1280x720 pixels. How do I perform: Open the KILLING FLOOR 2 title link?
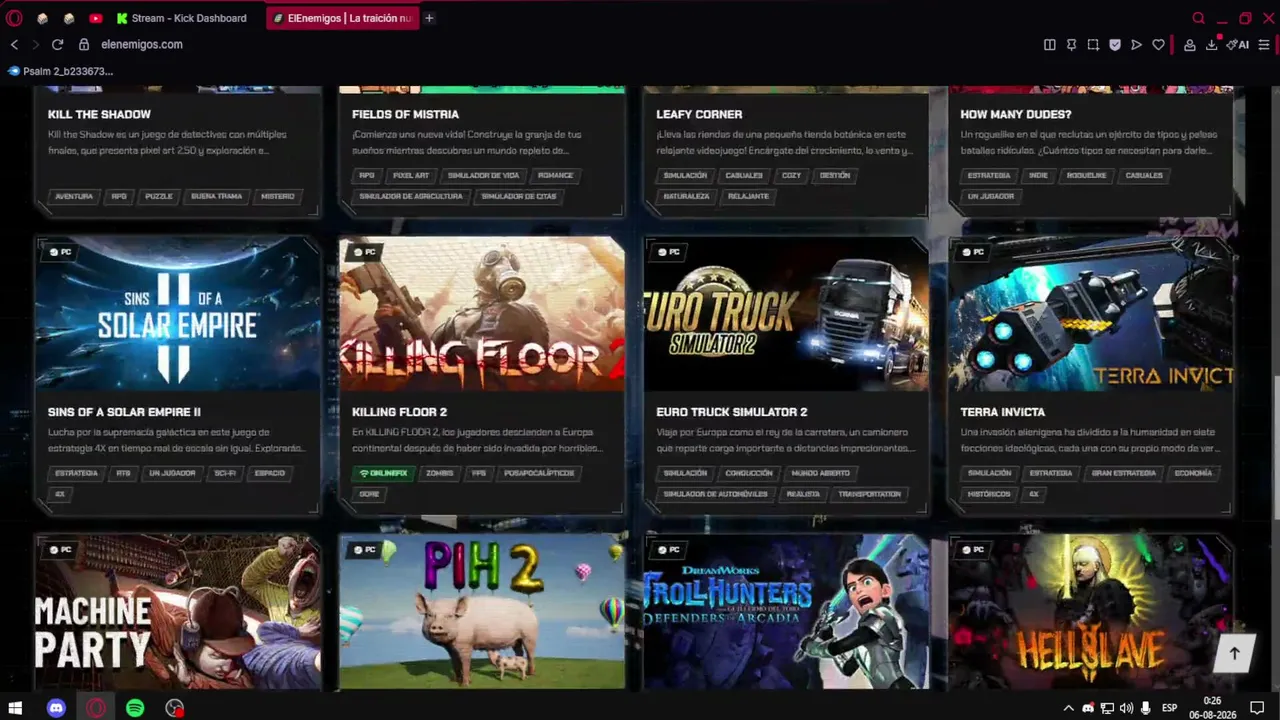coord(399,412)
